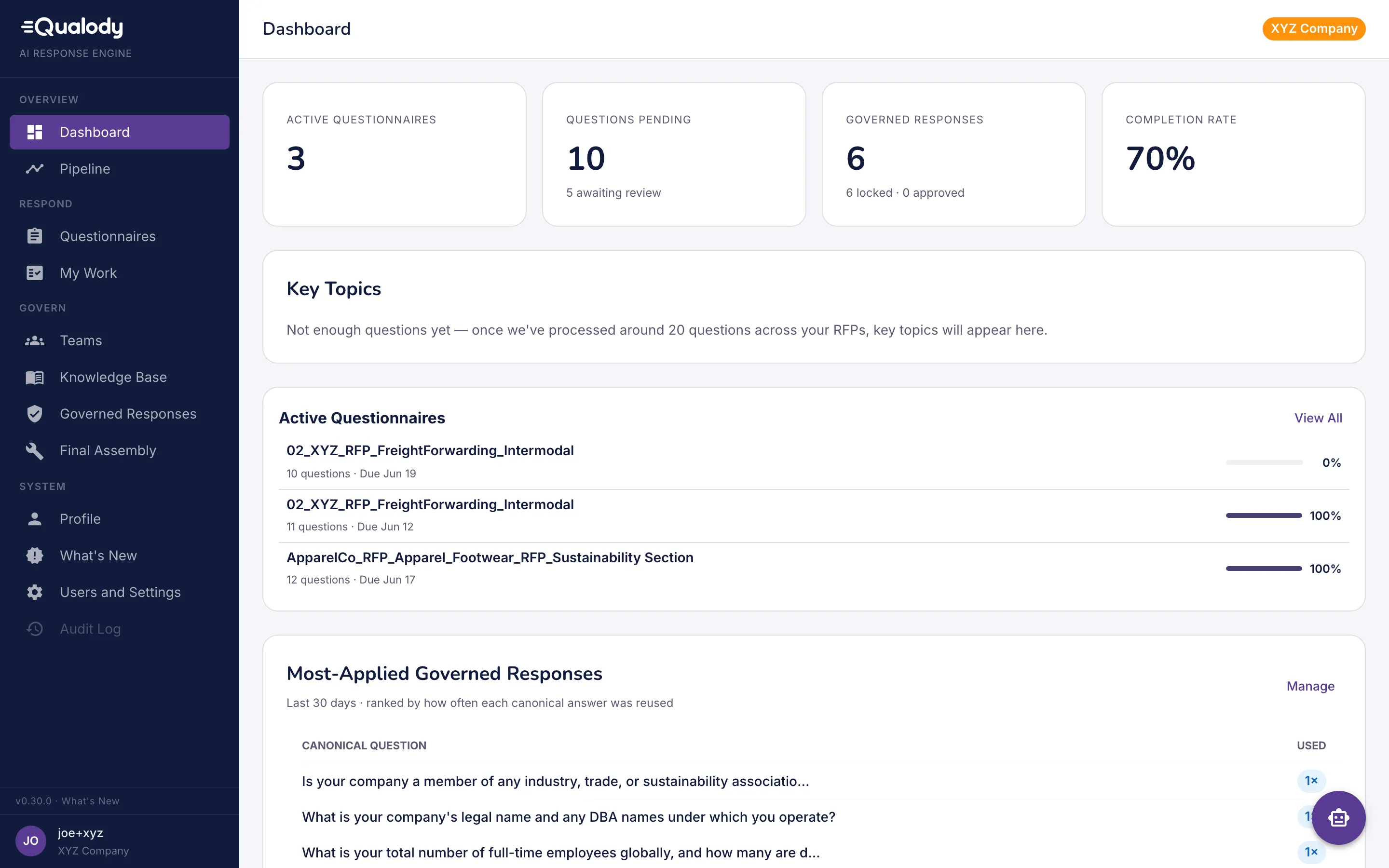This screenshot has height=868, width=1389.
Task: Open the Knowledge Base section
Action: click(x=120, y=377)
